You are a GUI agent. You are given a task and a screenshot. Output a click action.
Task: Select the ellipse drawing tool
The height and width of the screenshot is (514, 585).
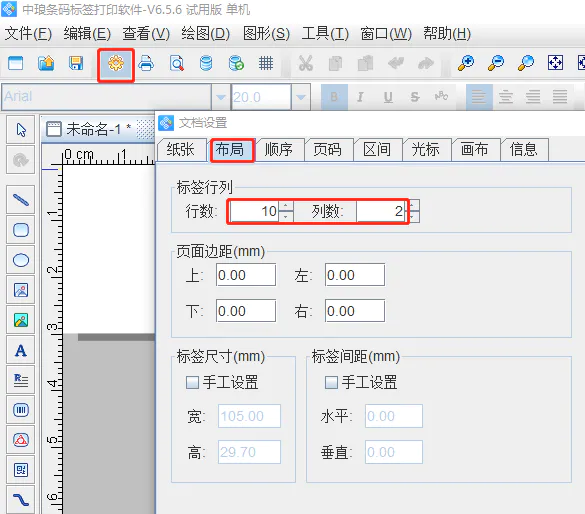tap(21, 260)
